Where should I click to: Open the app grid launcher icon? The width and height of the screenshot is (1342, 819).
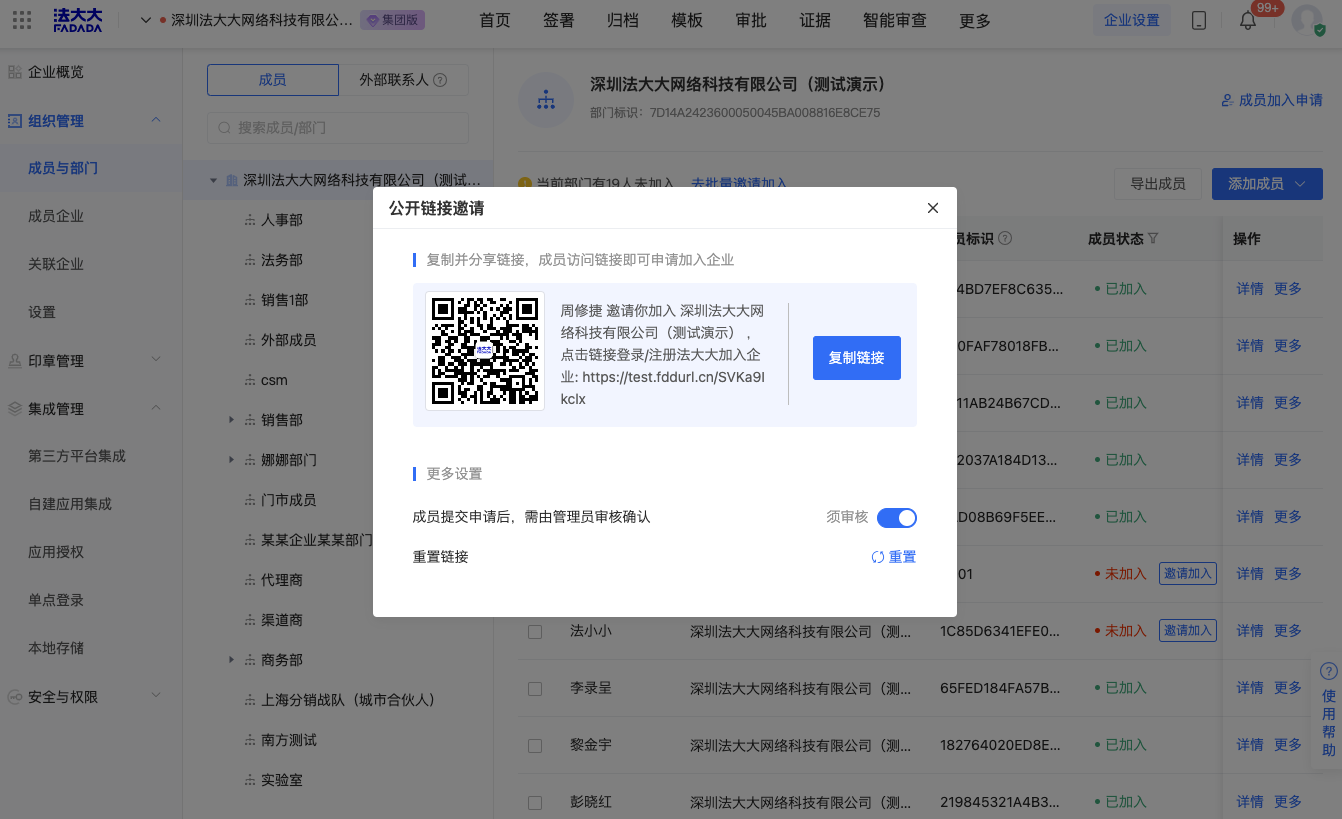point(21,20)
